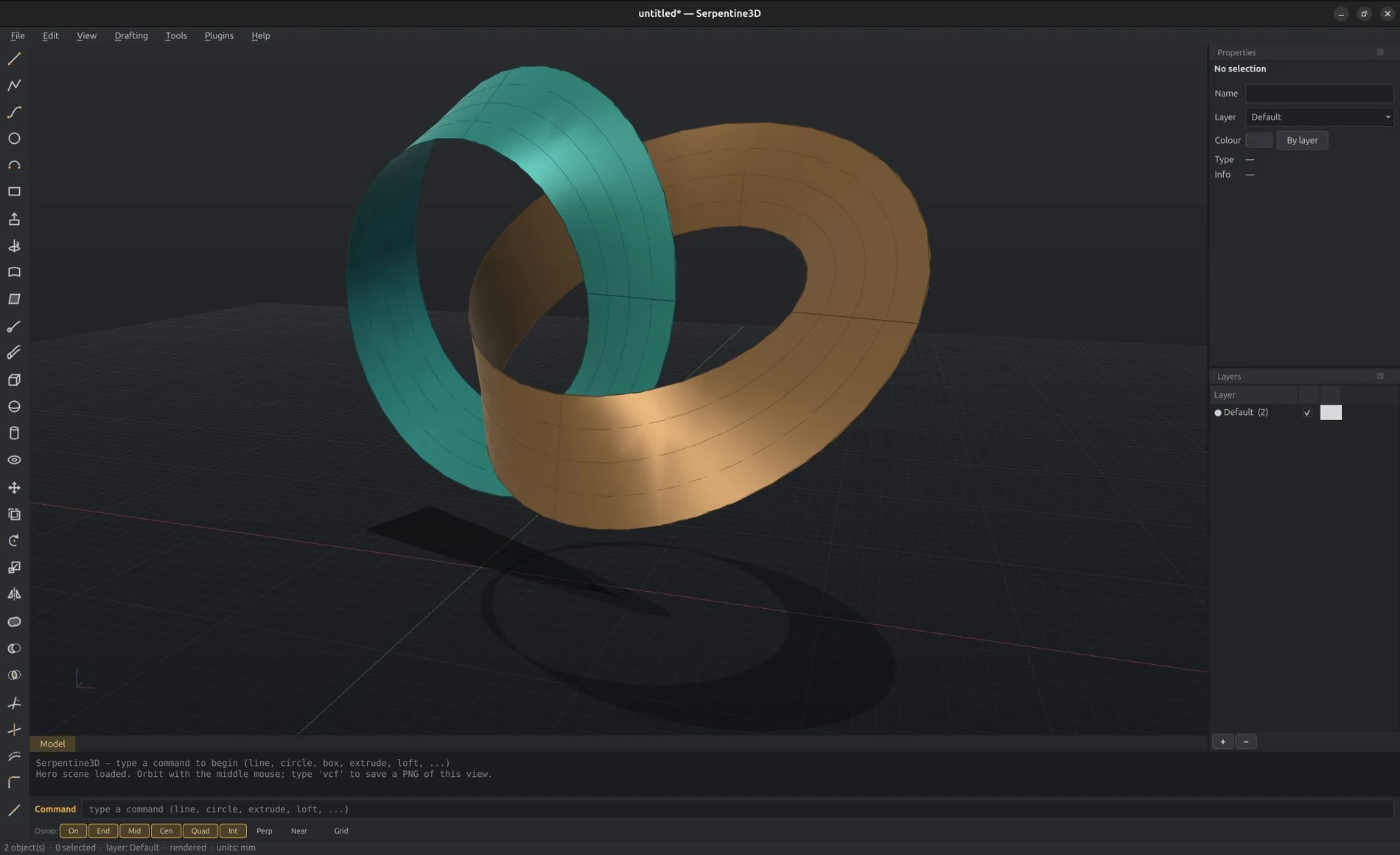This screenshot has height=855, width=1400.
Task: Select the Box tool
Action: (14, 380)
